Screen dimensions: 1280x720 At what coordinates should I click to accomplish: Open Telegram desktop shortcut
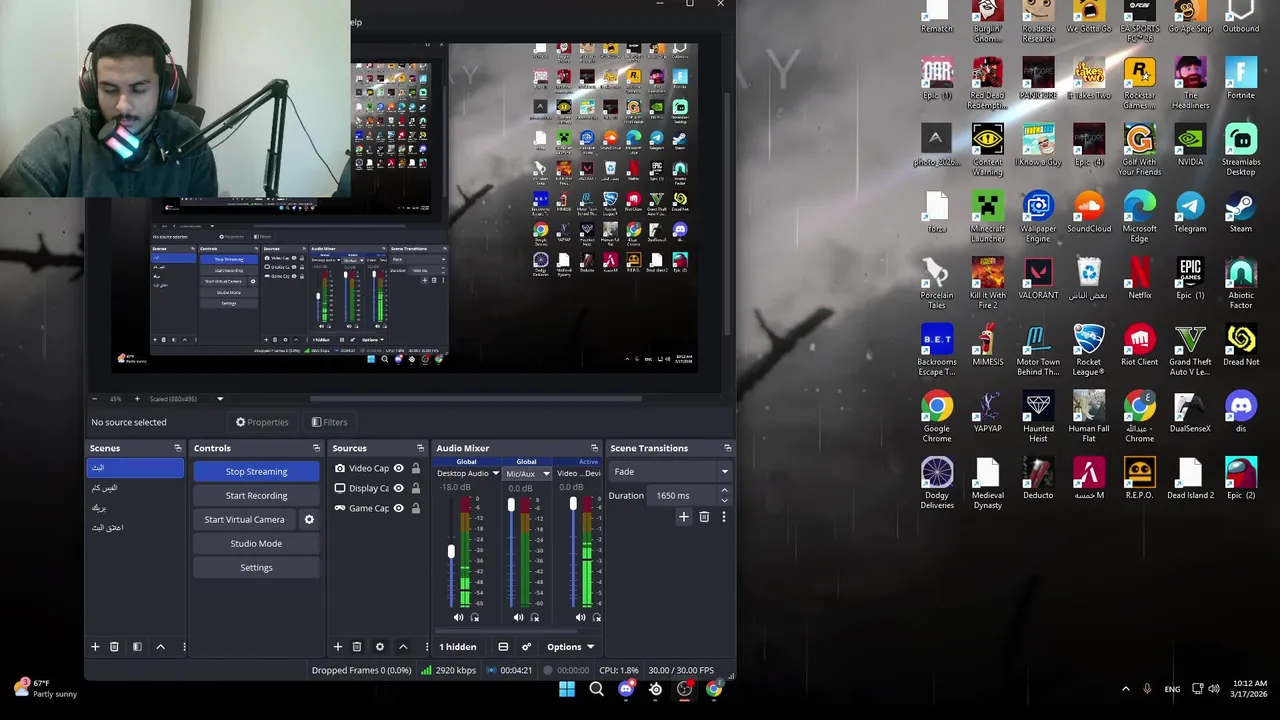1190,212
